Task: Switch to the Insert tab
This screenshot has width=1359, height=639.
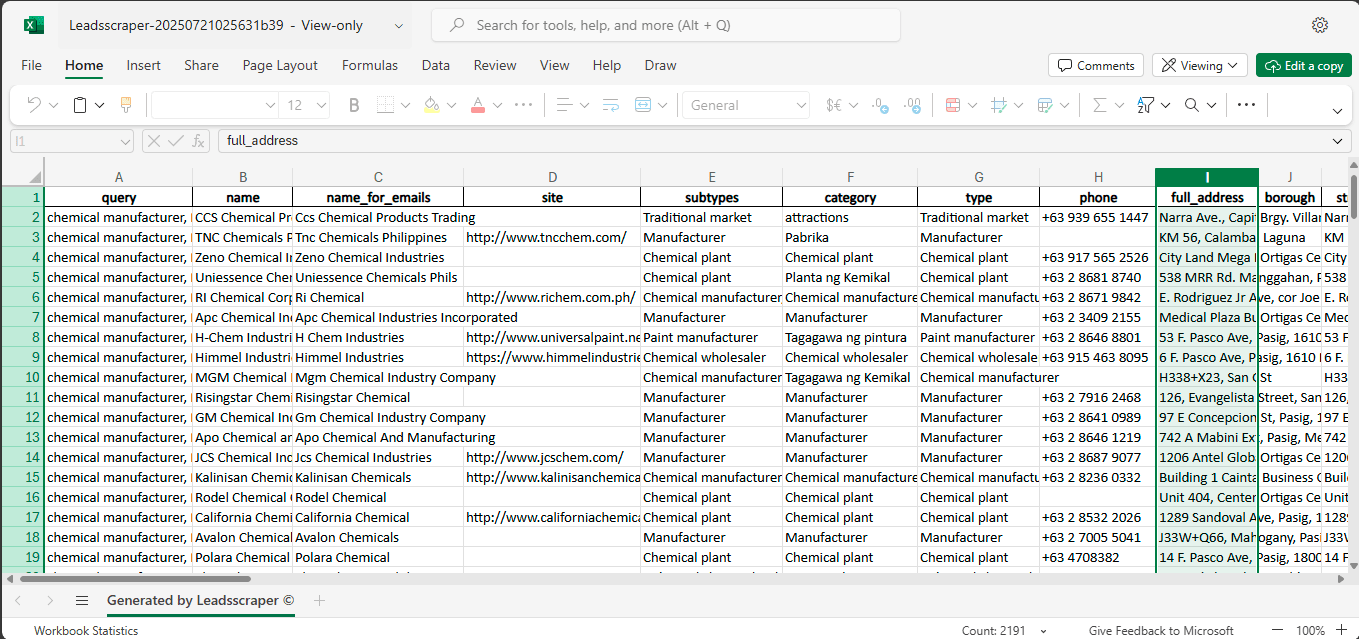Action: 143,65
